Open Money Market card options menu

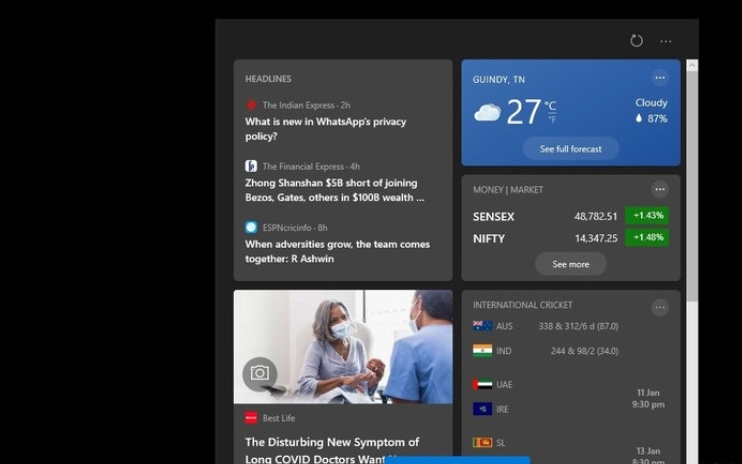point(660,190)
